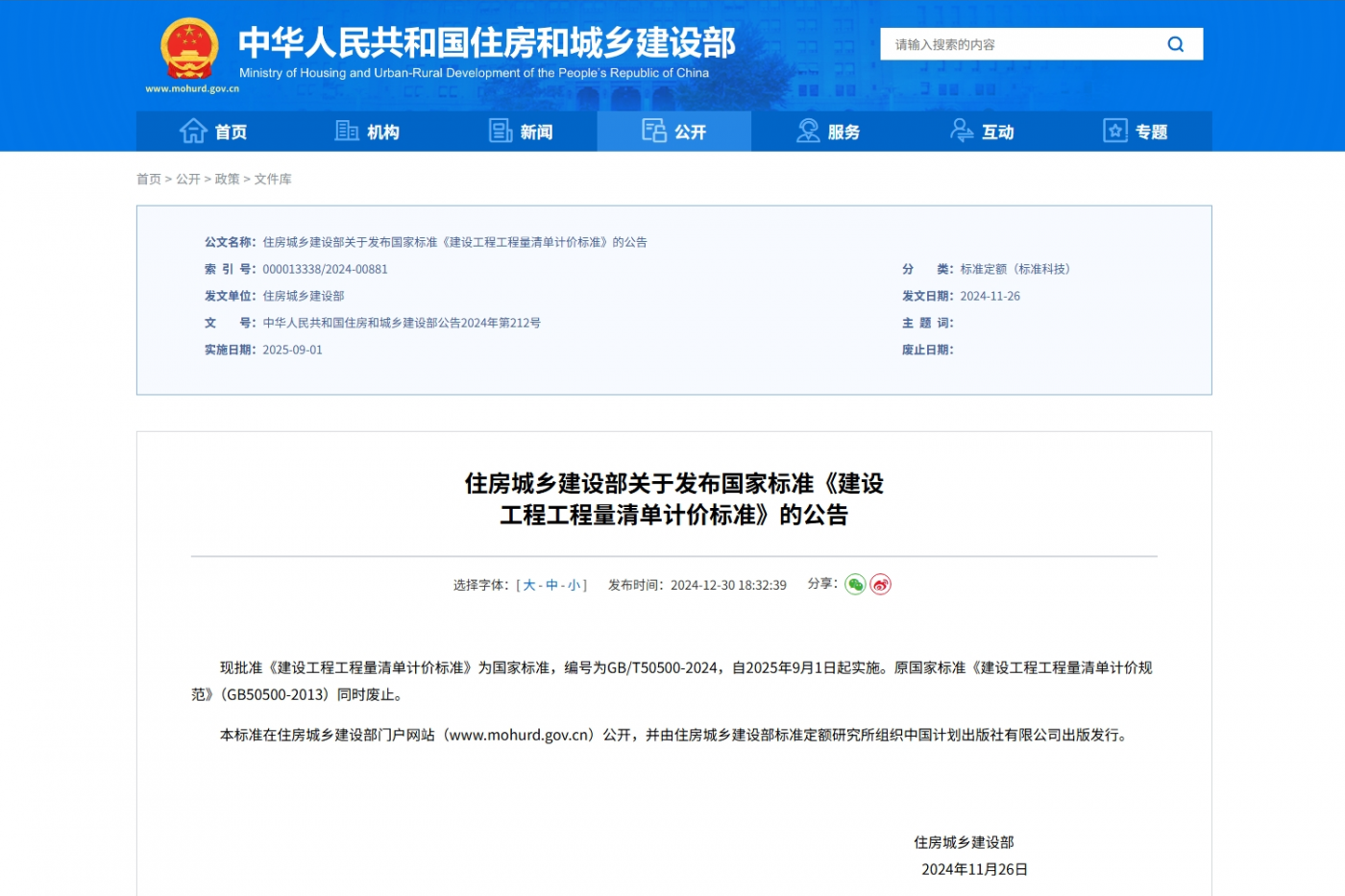
Task: Click the 公开 breadcrumb link
Action: pos(187,179)
